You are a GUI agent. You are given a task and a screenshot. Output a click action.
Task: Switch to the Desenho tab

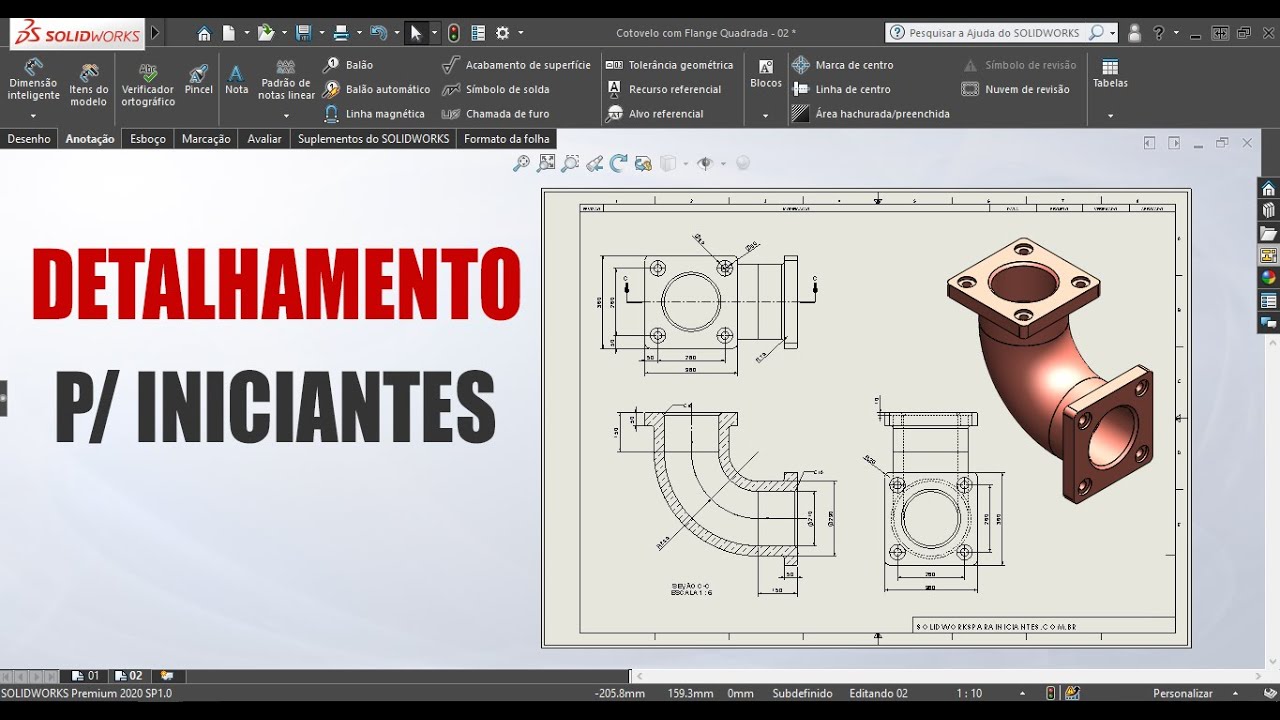[x=29, y=139]
